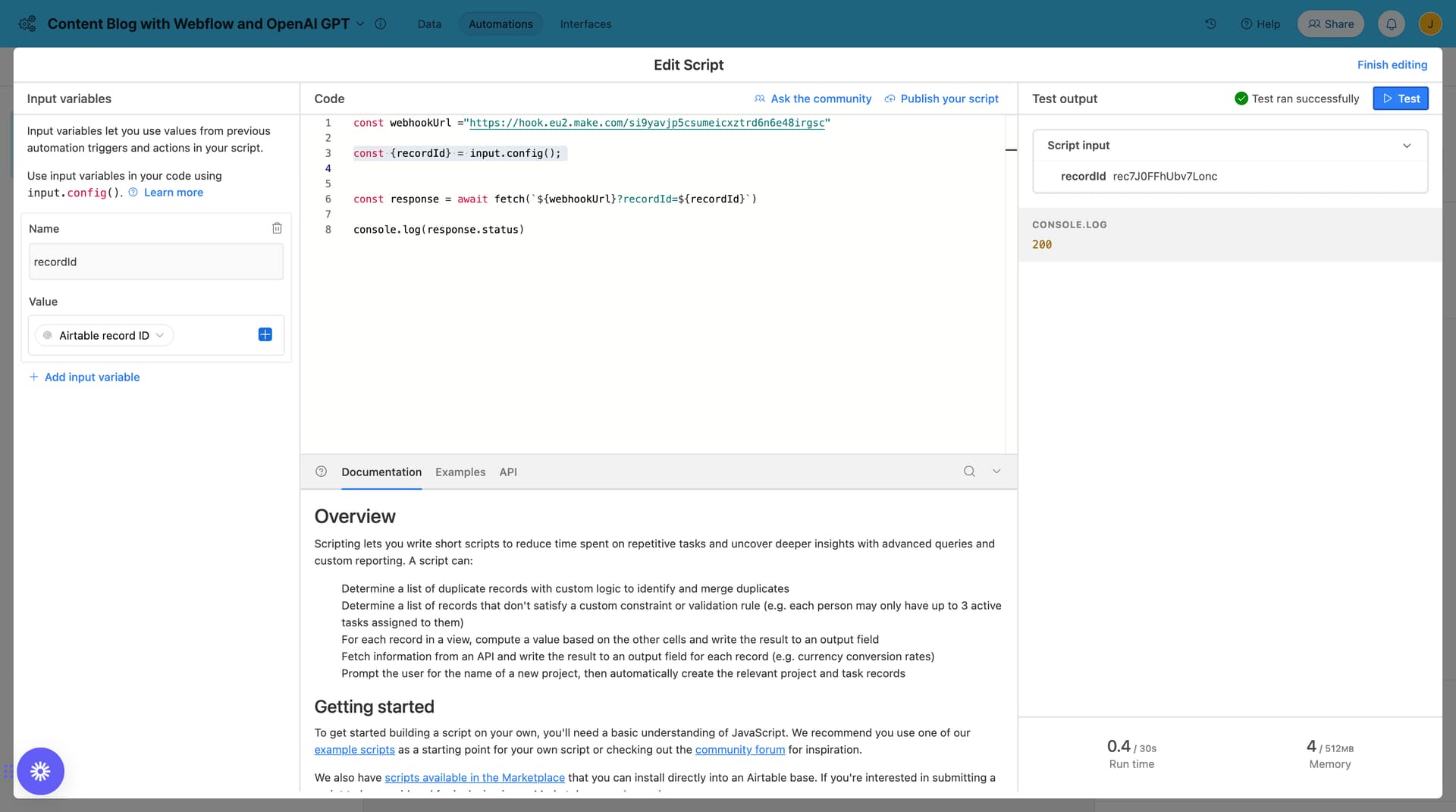Open the Learn more link
The width and height of the screenshot is (1456, 812).
click(174, 193)
